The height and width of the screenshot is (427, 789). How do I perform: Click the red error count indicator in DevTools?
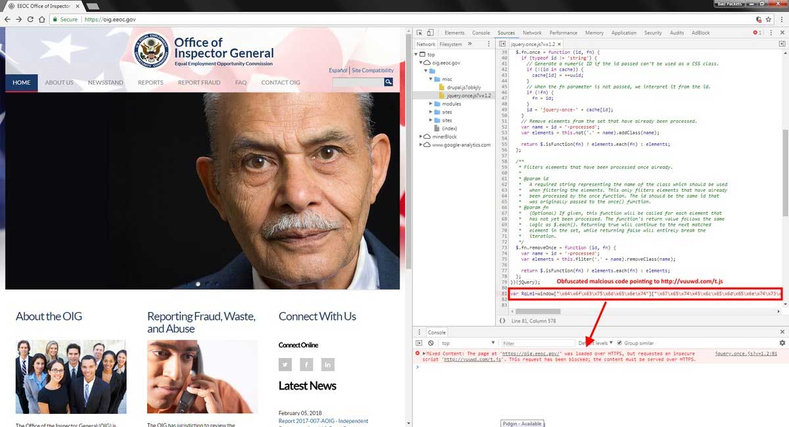pos(757,33)
